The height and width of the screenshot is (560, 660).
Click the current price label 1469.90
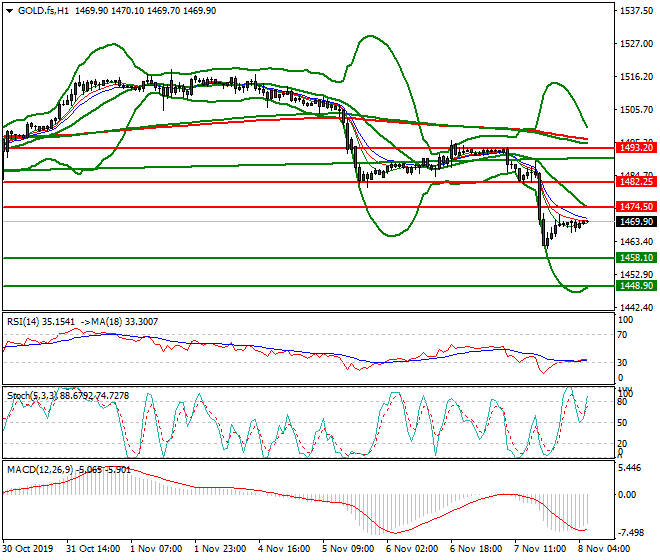[x=636, y=222]
